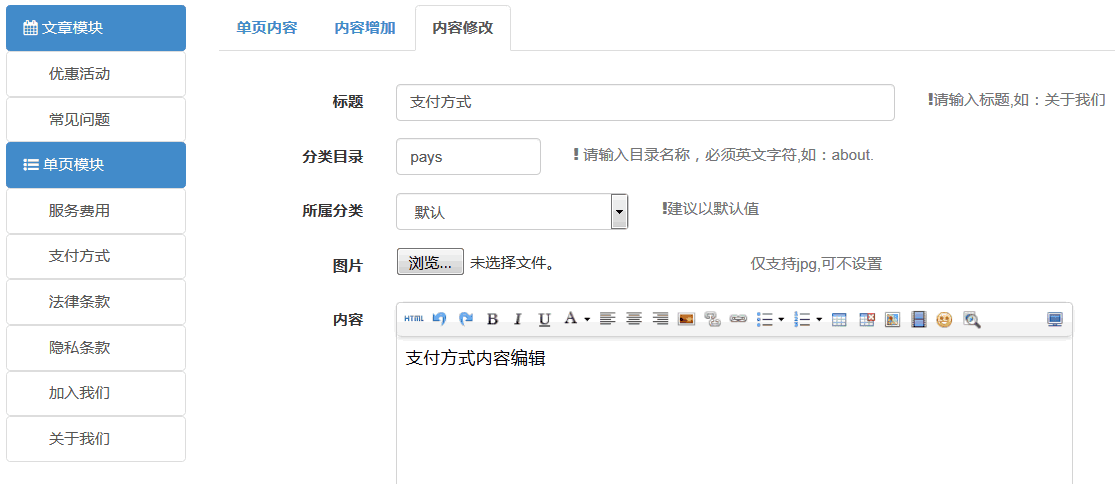Expand the font color dropdown arrow

(587, 319)
